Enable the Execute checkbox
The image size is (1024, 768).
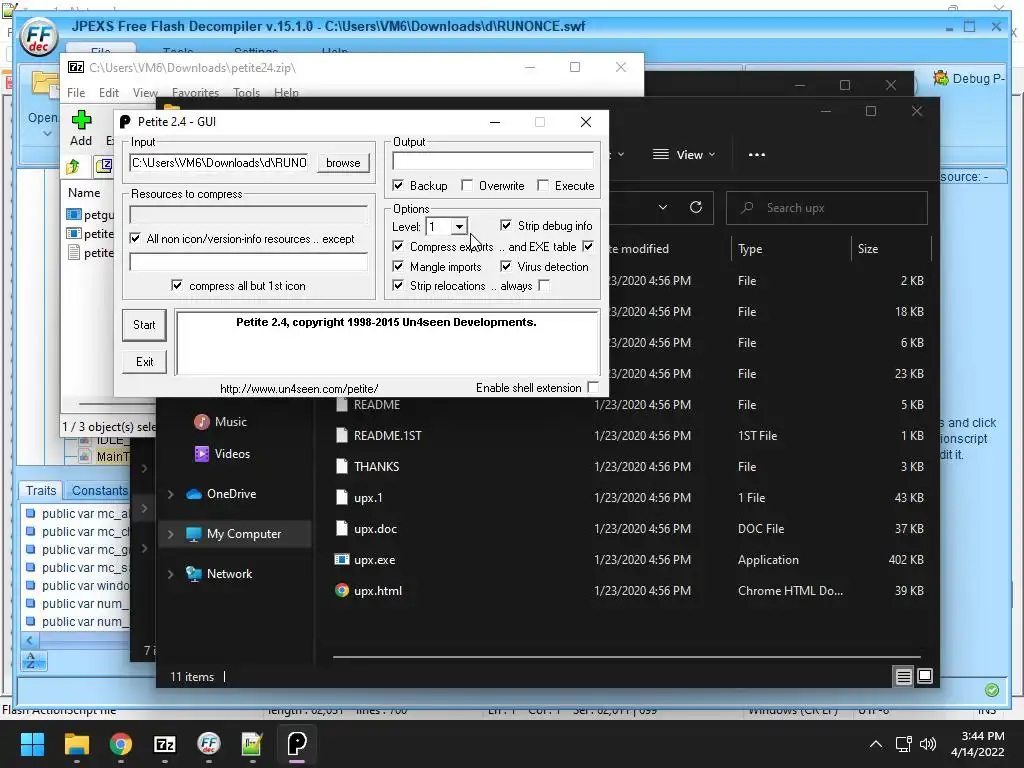(542, 185)
